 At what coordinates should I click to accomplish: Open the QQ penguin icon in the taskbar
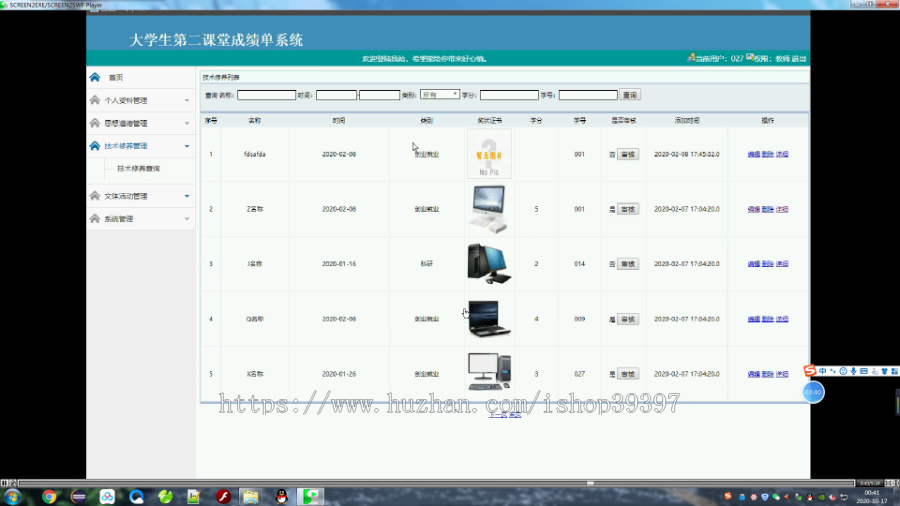click(x=281, y=497)
